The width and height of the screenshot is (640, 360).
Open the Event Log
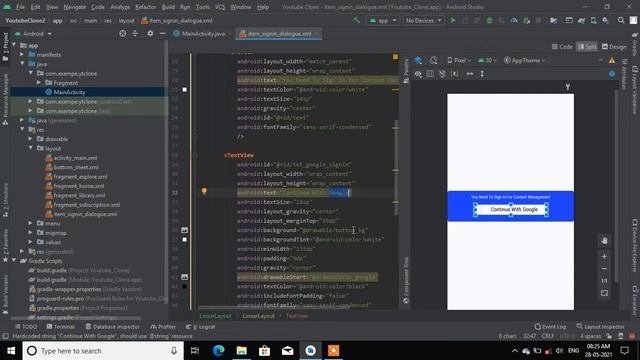(550, 327)
